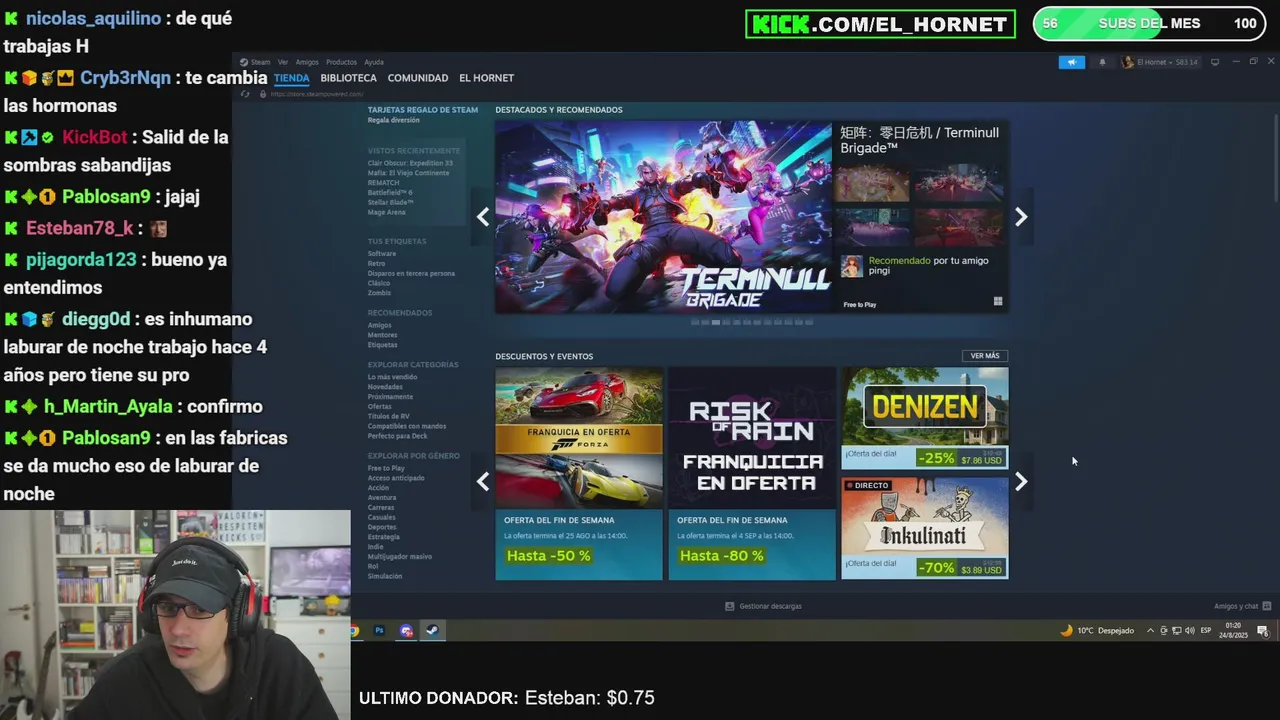Open the REMATCH recently viewed link
This screenshot has height=720, width=1280.
coord(383,183)
